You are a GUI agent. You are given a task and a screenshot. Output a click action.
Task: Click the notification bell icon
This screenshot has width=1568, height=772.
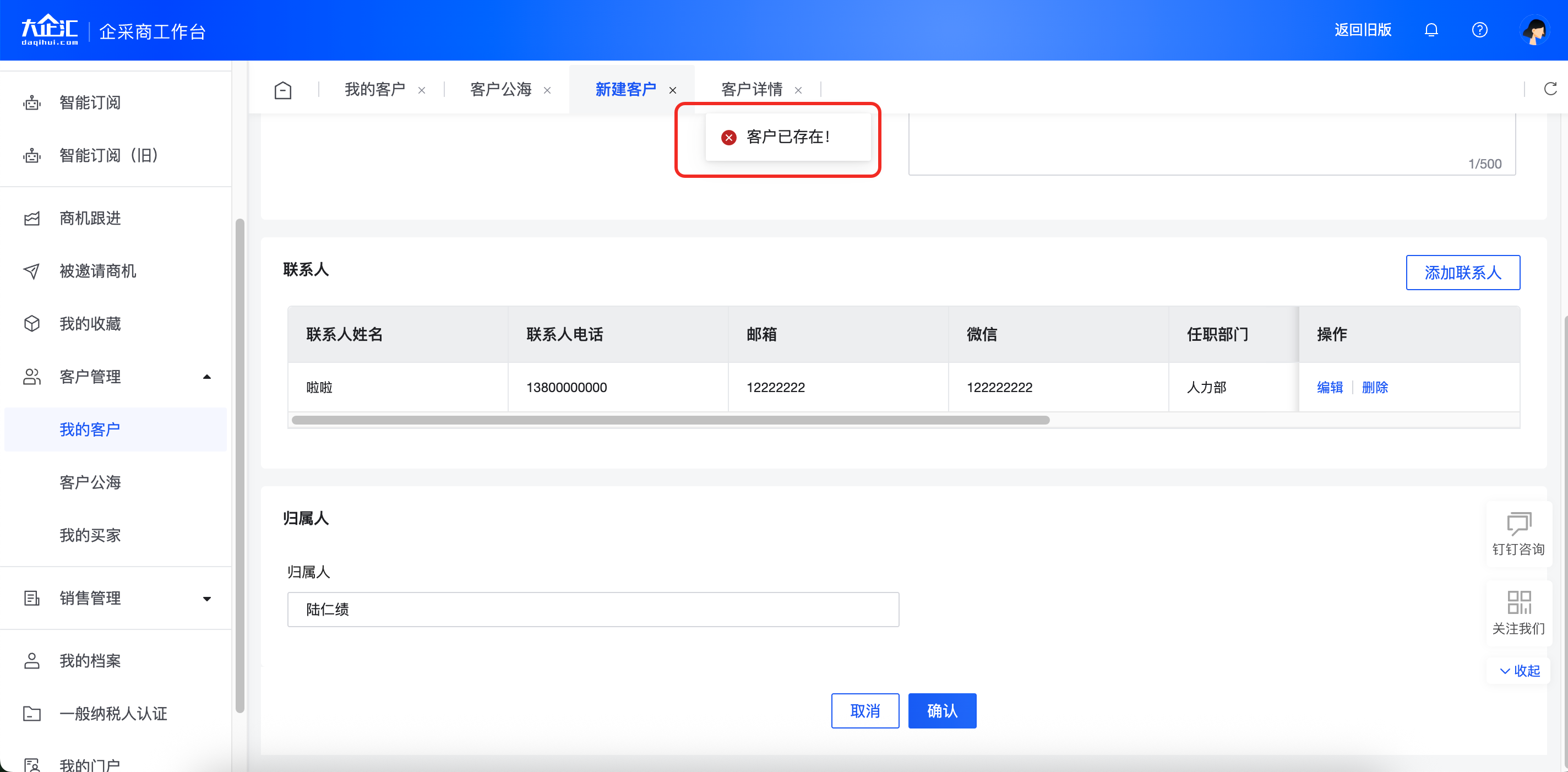(x=1431, y=30)
